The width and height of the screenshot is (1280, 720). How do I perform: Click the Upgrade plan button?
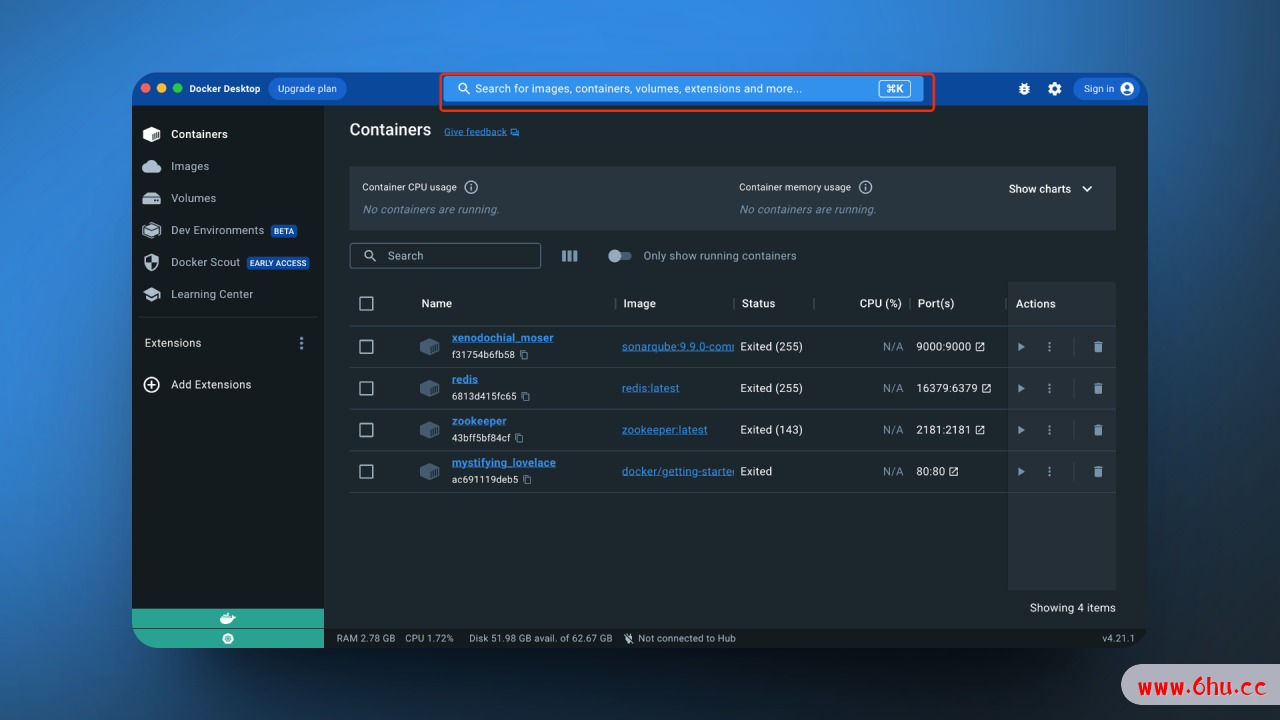click(307, 89)
